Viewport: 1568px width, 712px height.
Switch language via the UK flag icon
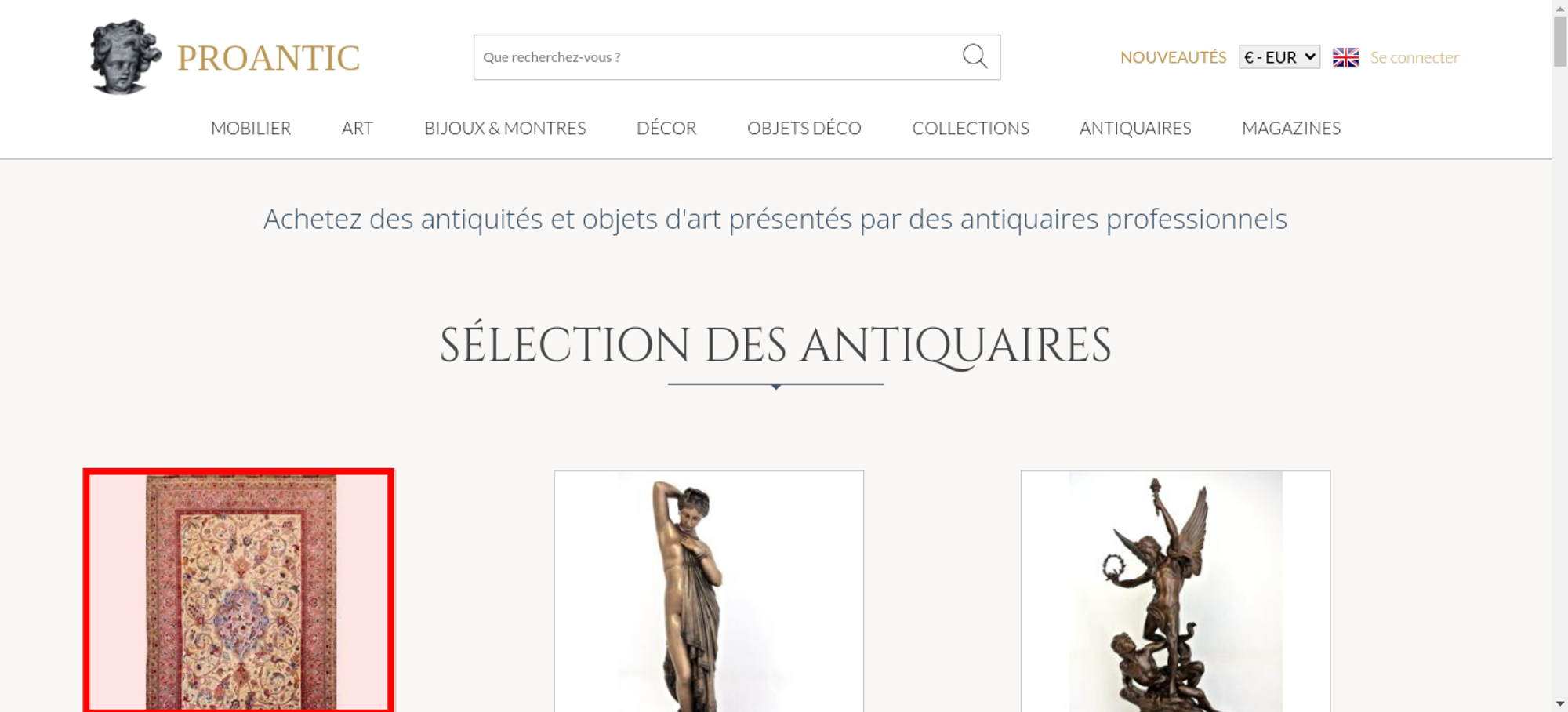coord(1345,57)
